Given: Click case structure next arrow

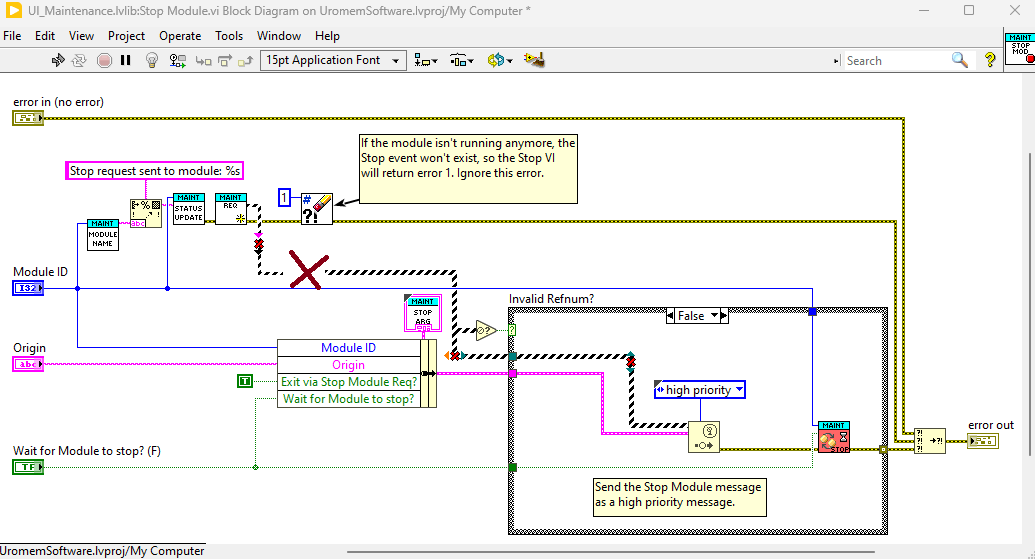Looking at the screenshot, I should [x=724, y=315].
